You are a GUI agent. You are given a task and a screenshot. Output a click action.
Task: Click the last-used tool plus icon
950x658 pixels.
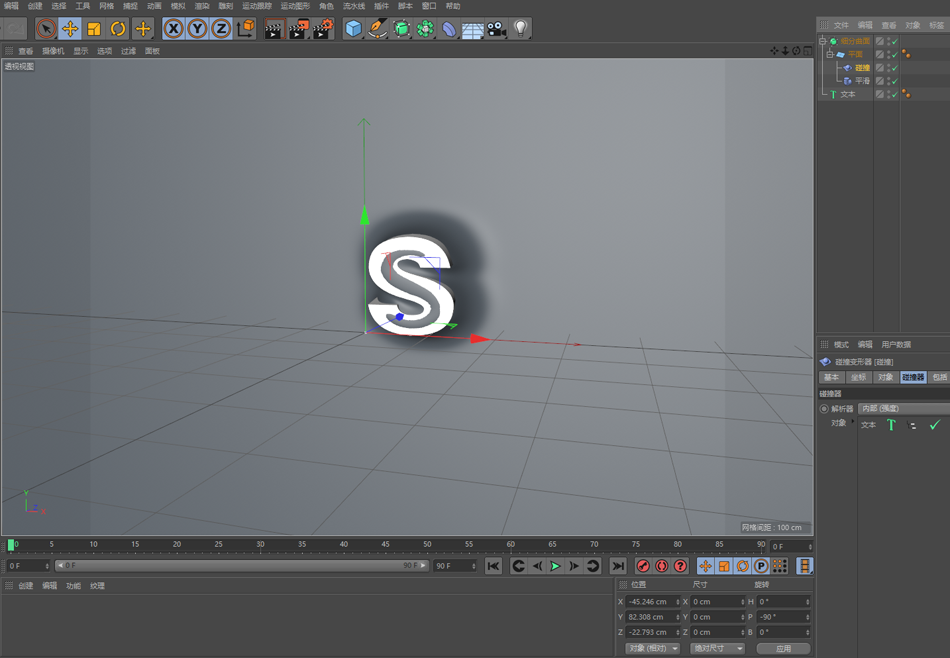(143, 28)
